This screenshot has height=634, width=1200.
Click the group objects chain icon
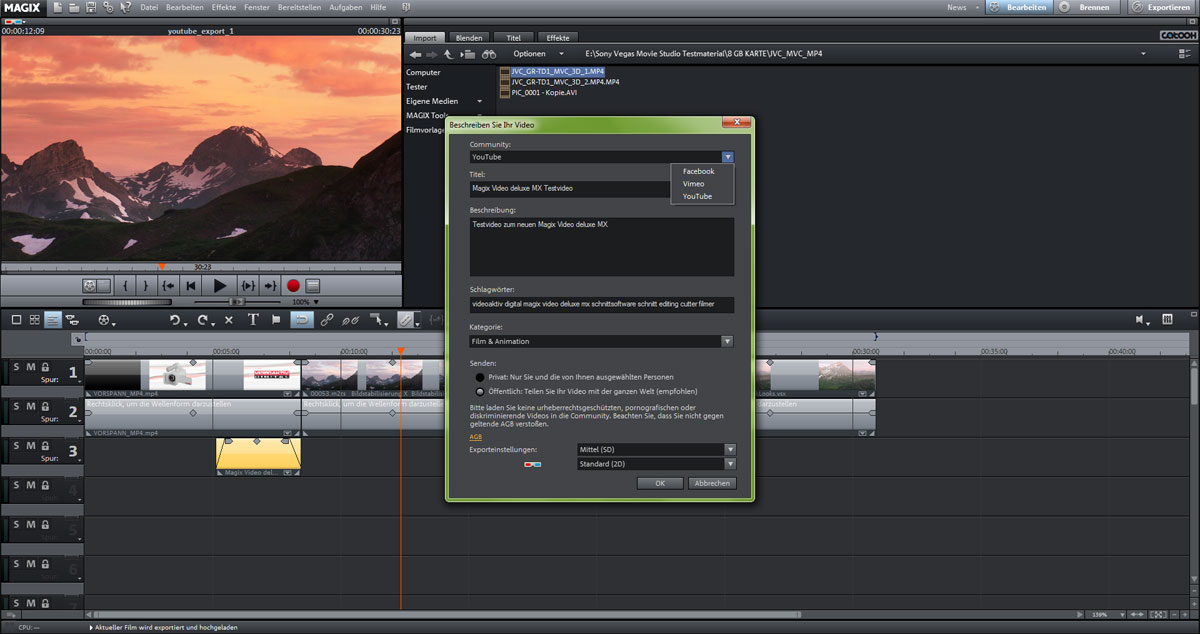327,320
